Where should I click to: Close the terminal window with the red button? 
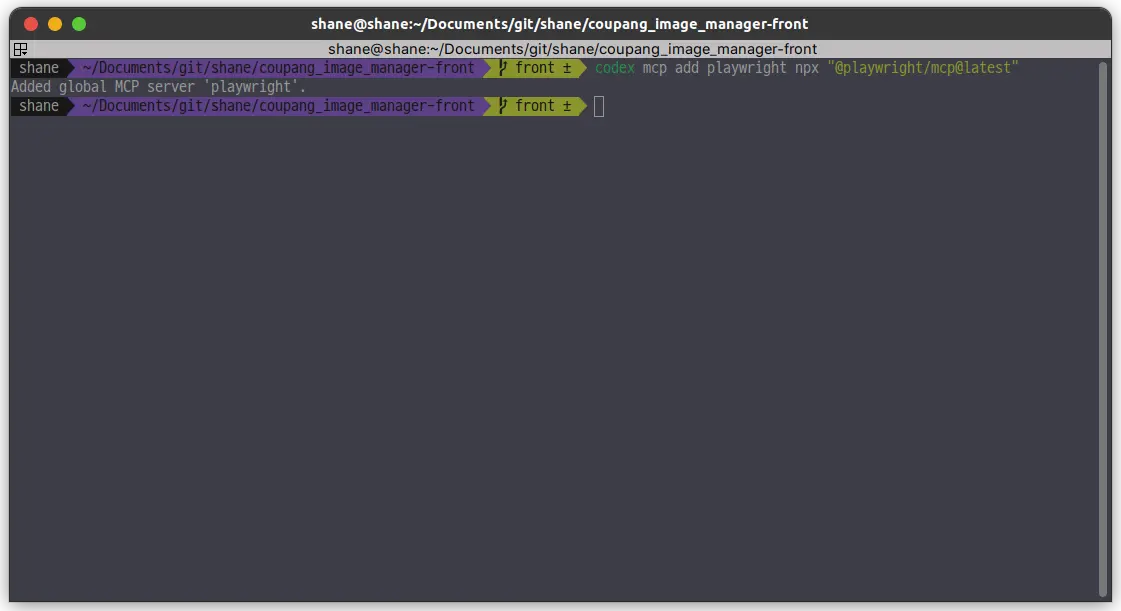[x=31, y=24]
